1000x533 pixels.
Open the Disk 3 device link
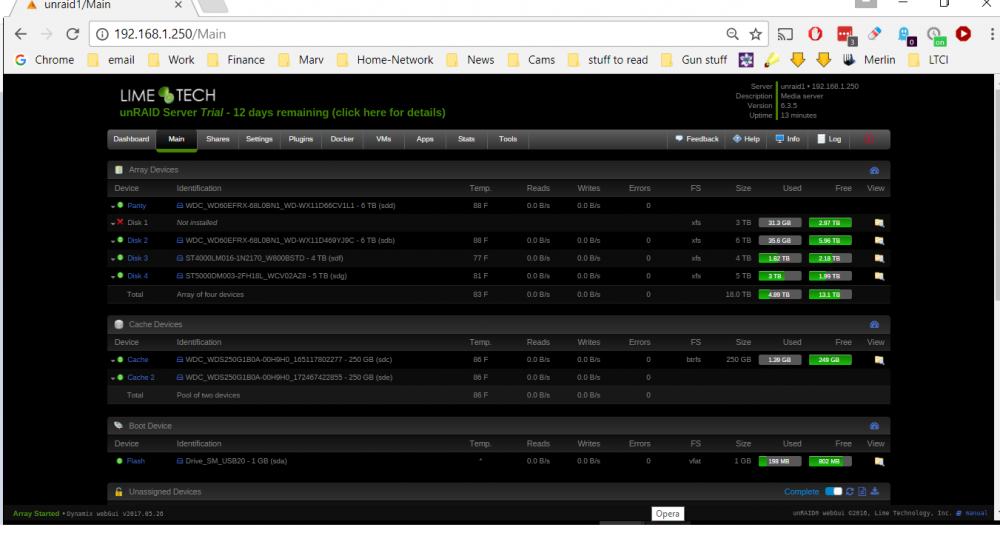[x=137, y=258]
